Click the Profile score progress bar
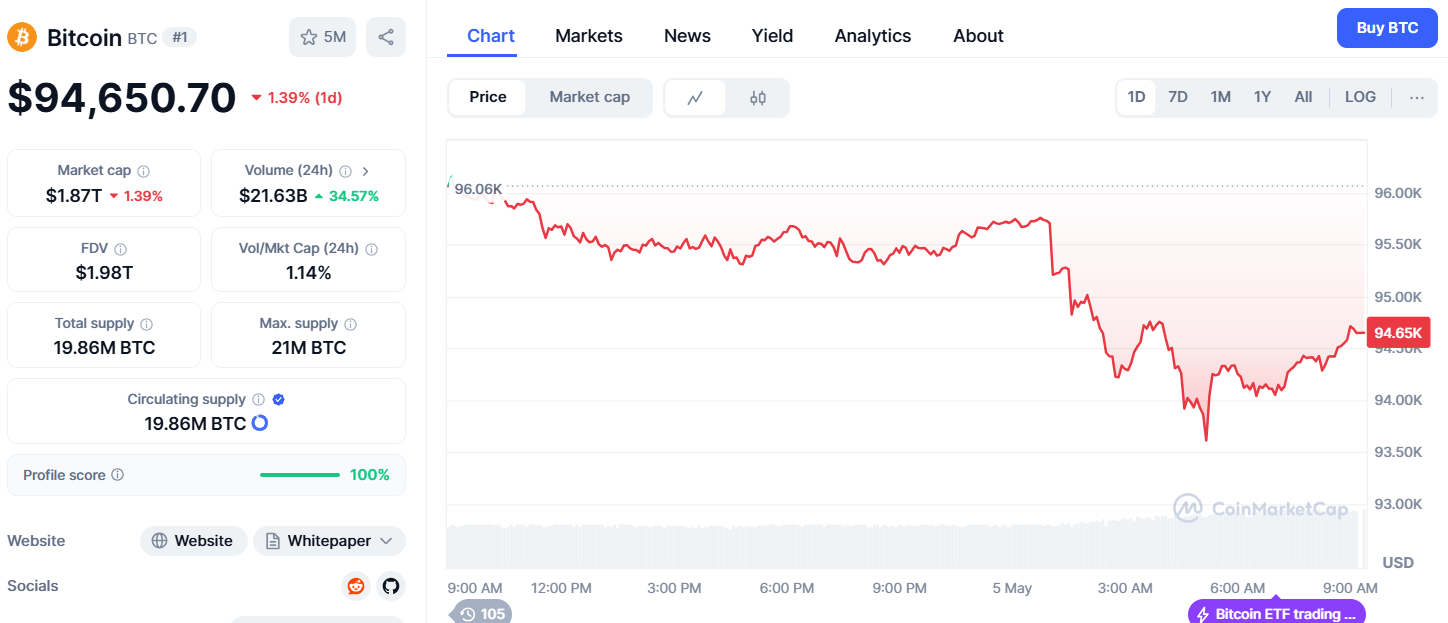 pos(299,475)
